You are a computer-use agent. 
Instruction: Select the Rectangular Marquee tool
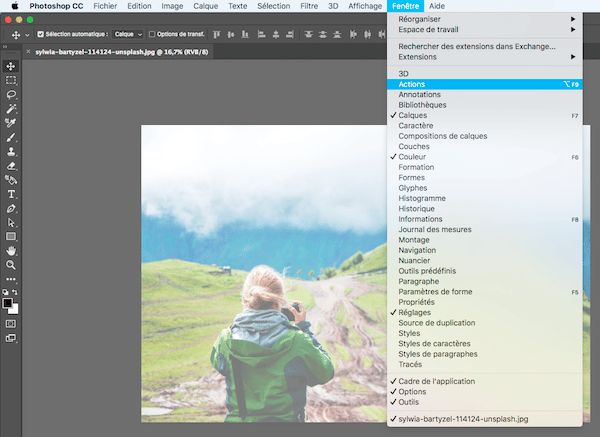(11, 80)
